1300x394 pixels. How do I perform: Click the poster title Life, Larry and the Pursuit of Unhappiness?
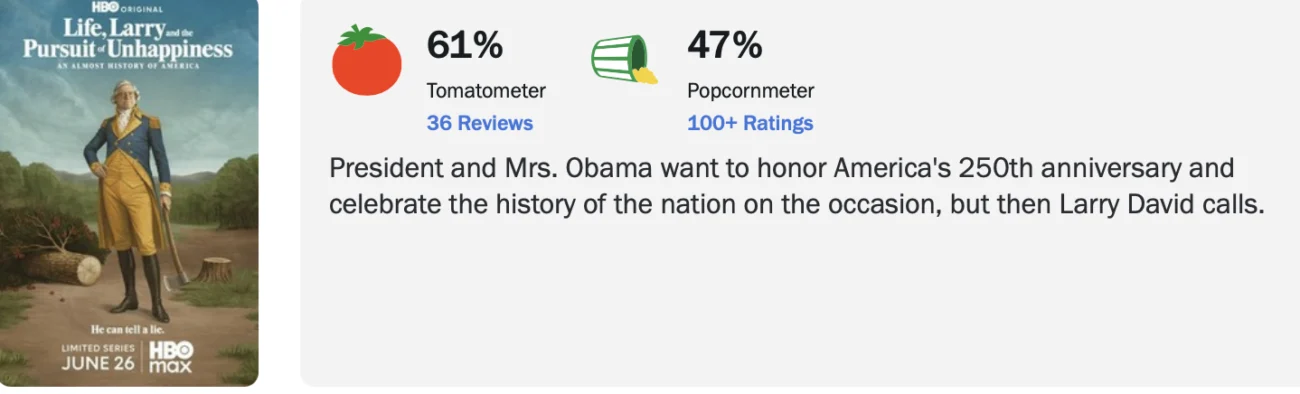pos(127,39)
